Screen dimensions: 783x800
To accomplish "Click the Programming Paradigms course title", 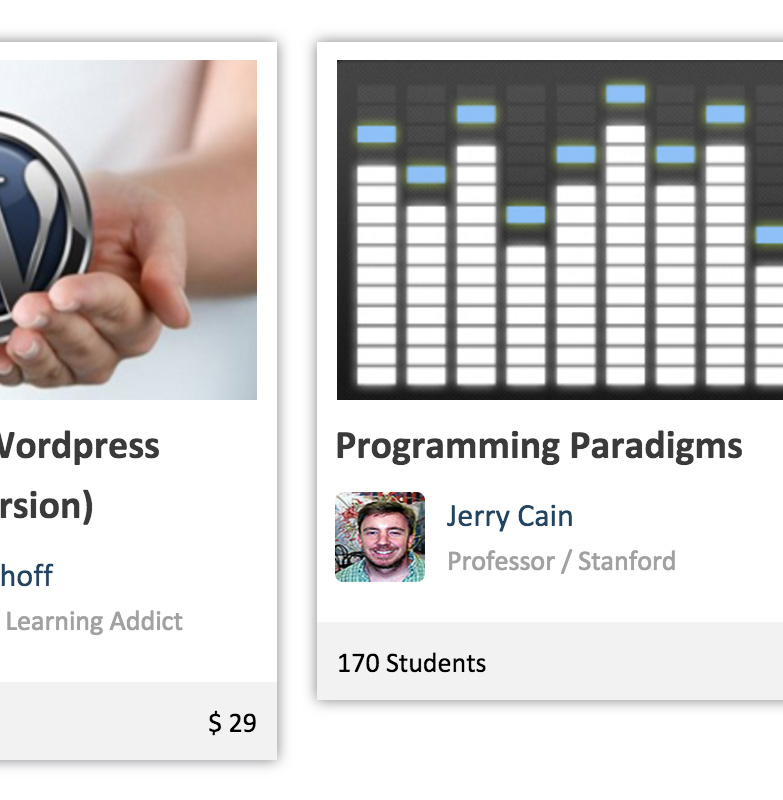I will click(x=539, y=447).
